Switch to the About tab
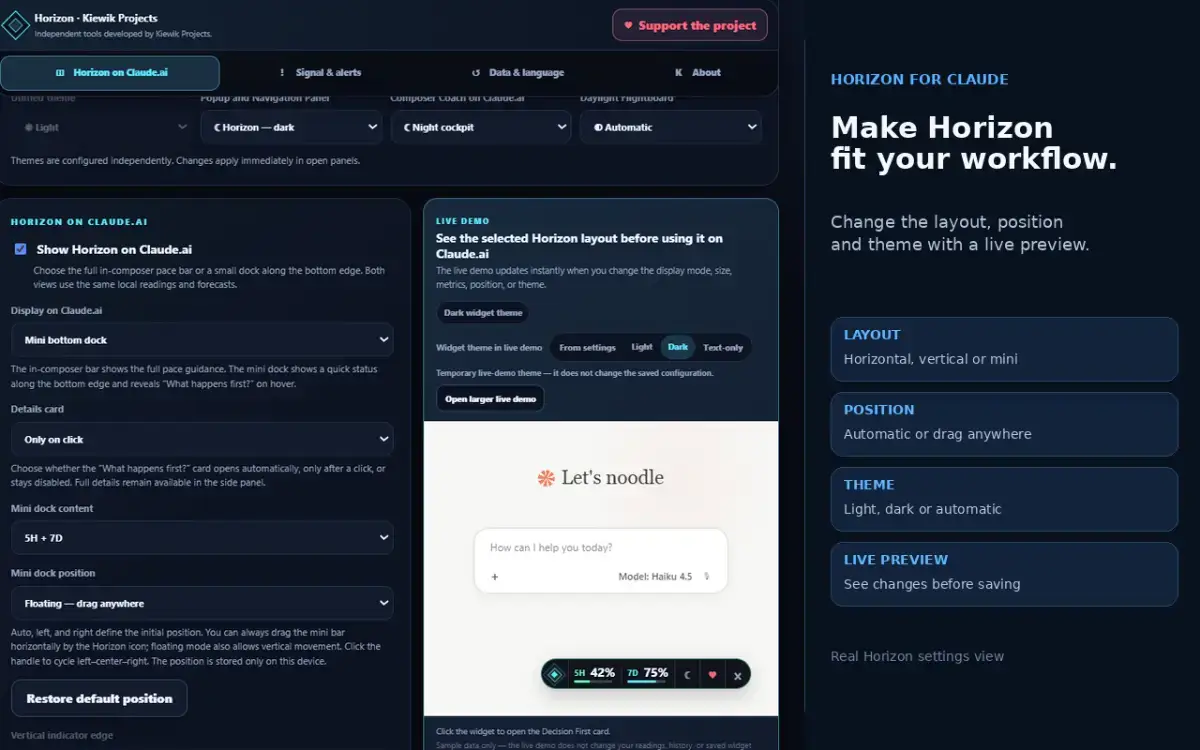 (698, 73)
